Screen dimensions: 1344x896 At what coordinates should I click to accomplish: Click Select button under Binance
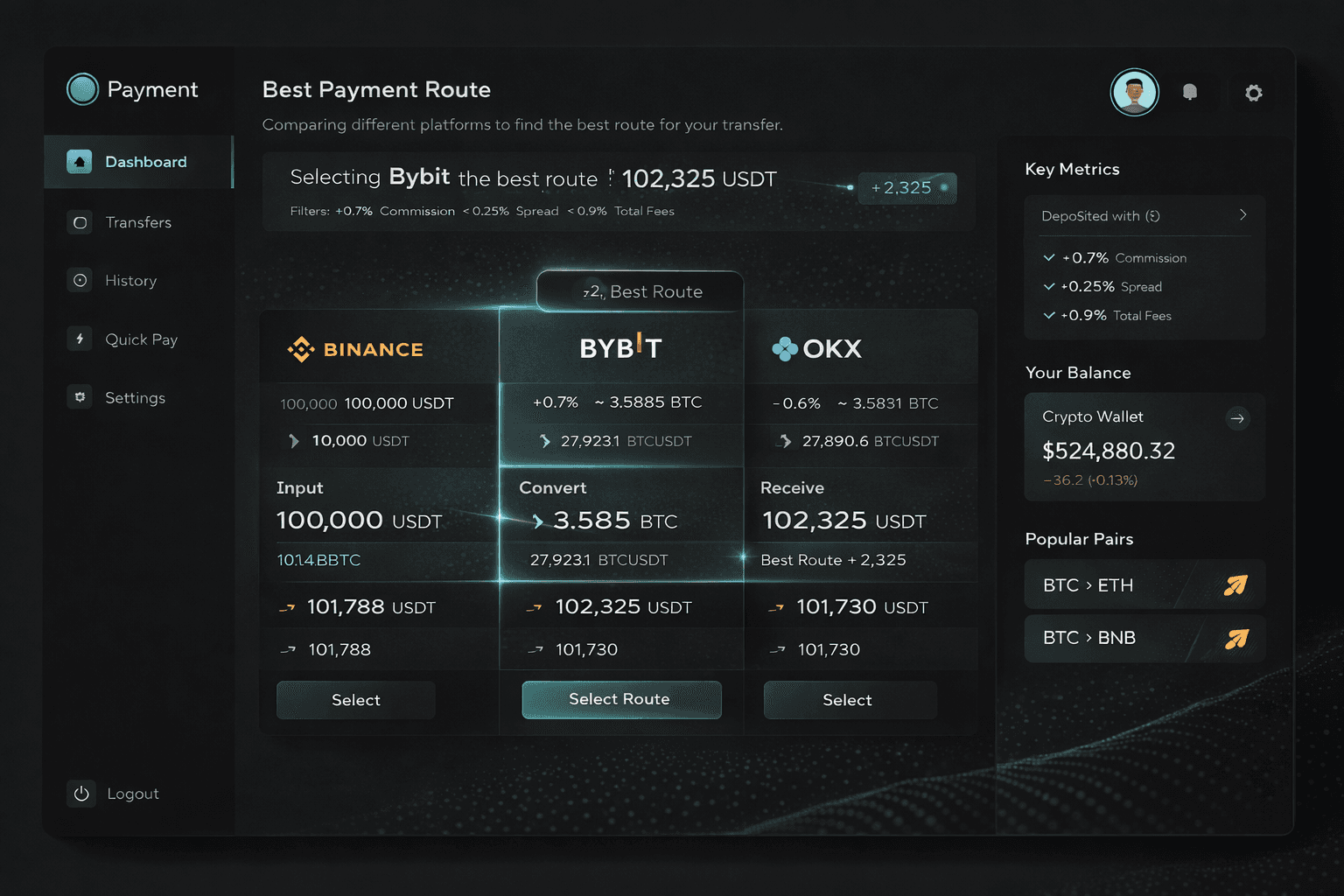pyautogui.click(x=356, y=700)
